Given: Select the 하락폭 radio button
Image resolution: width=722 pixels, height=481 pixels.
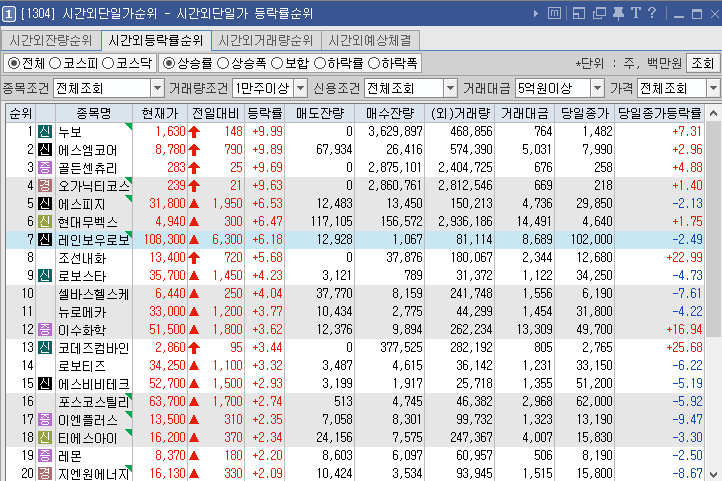Looking at the screenshot, I should pos(374,63).
